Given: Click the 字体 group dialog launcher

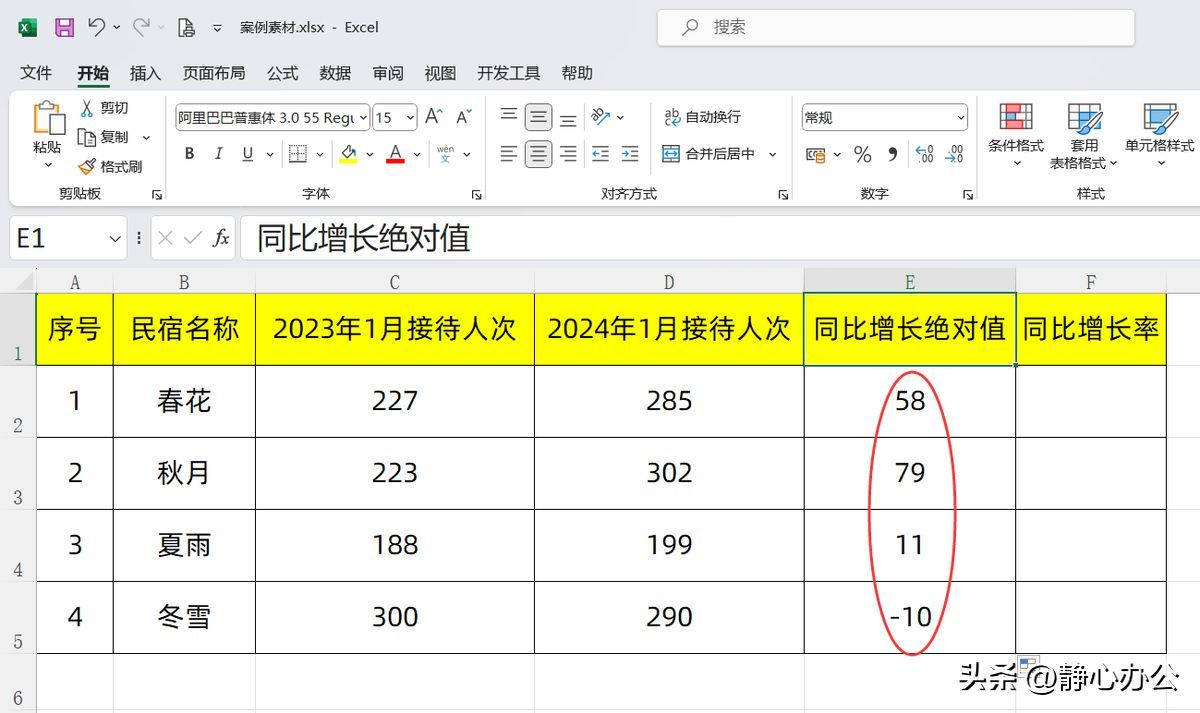Looking at the screenshot, I should [477, 193].
